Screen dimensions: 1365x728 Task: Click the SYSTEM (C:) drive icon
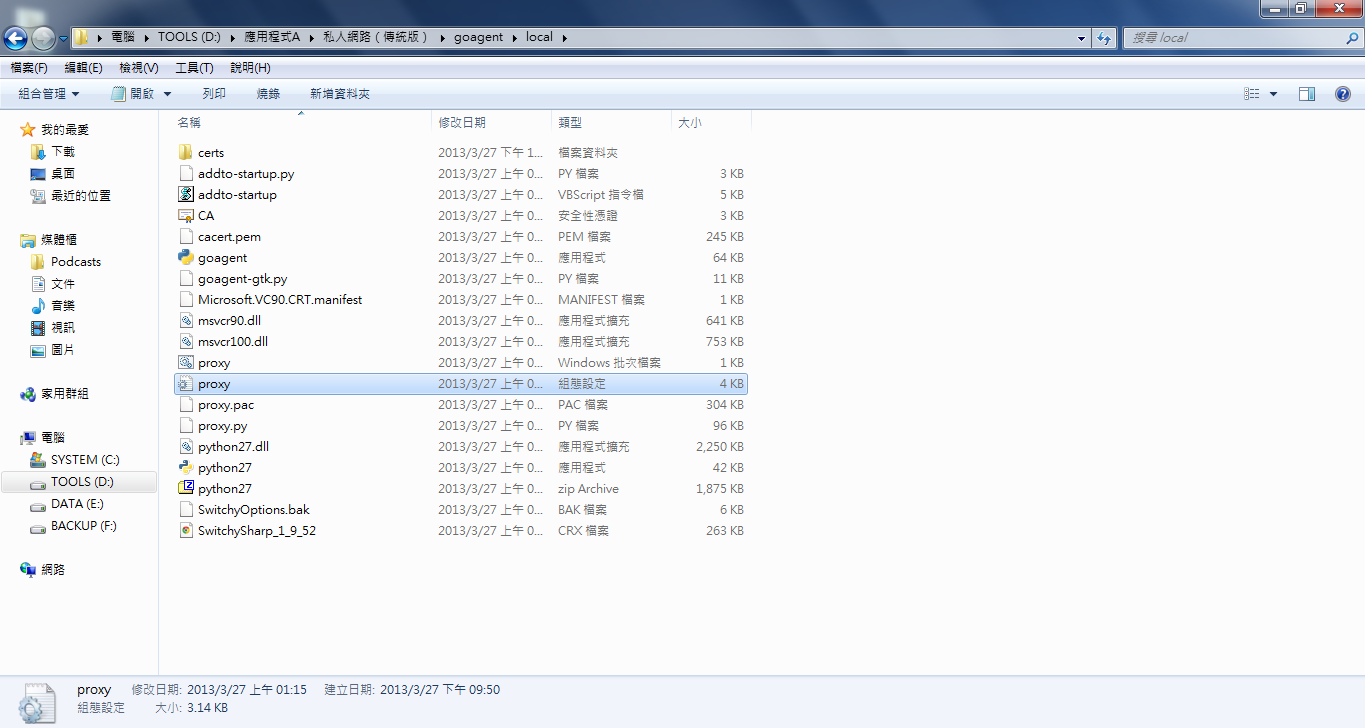[x=38, y=460]
